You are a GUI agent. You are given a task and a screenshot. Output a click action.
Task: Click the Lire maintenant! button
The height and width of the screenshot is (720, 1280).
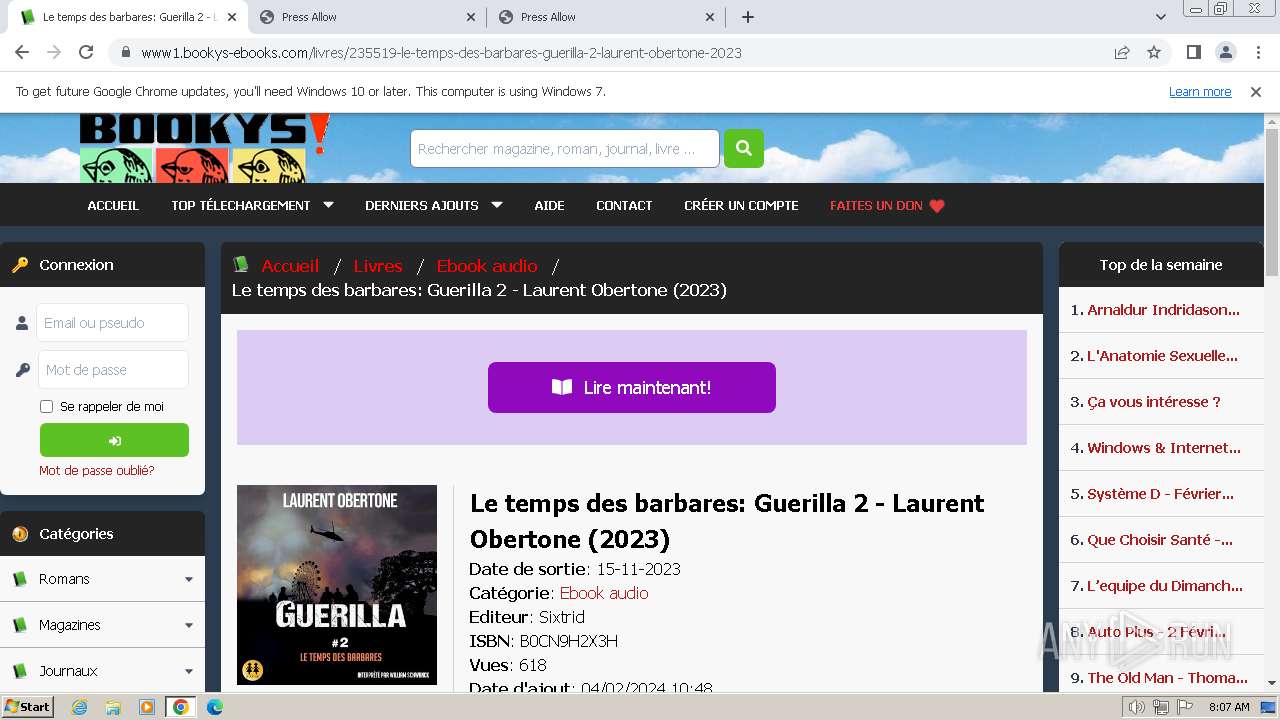click(632, 387)
